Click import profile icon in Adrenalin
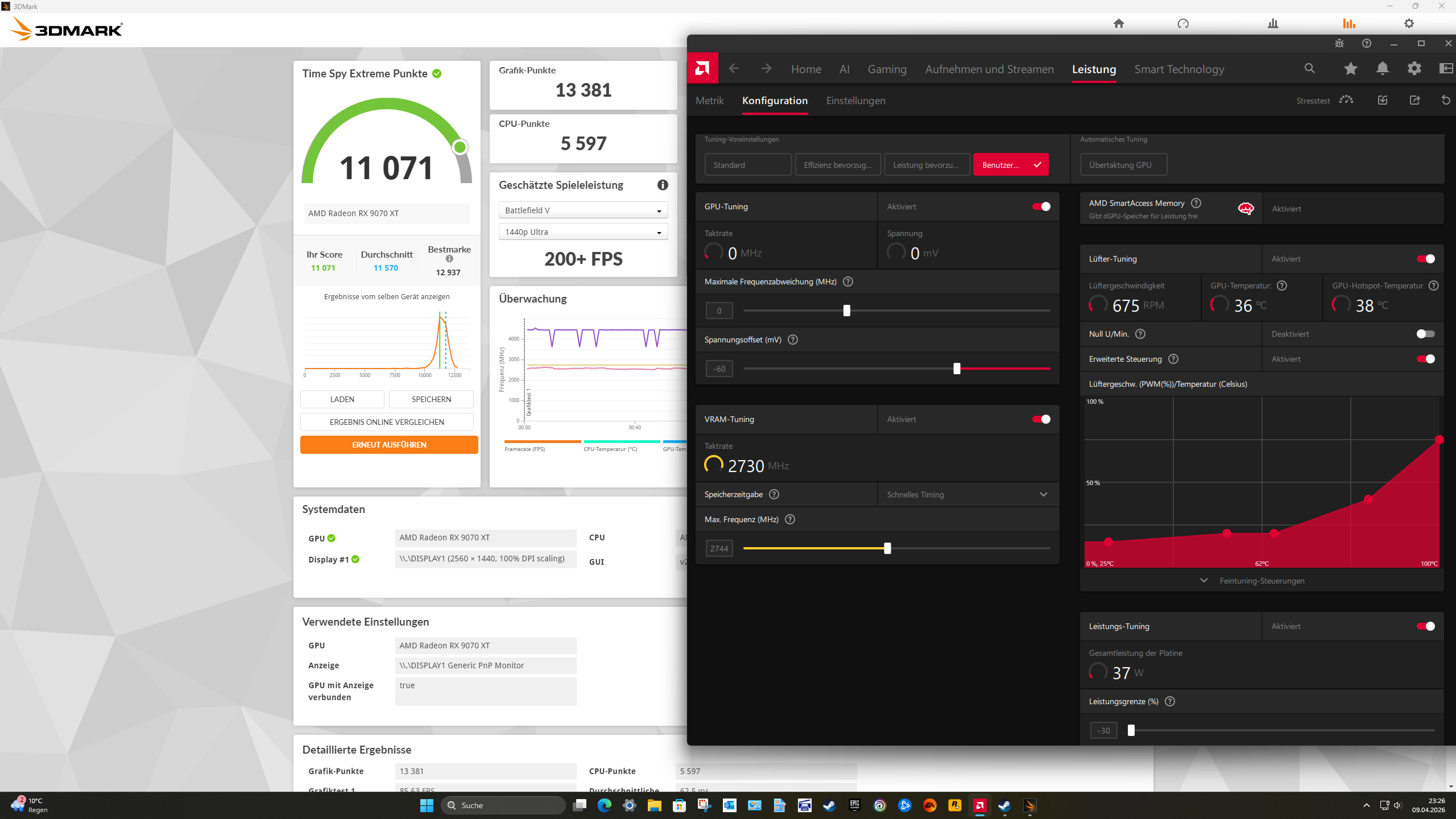The height and width of the screenshot is (819, 1456). pyautogui.click(x=1383, y=100)
